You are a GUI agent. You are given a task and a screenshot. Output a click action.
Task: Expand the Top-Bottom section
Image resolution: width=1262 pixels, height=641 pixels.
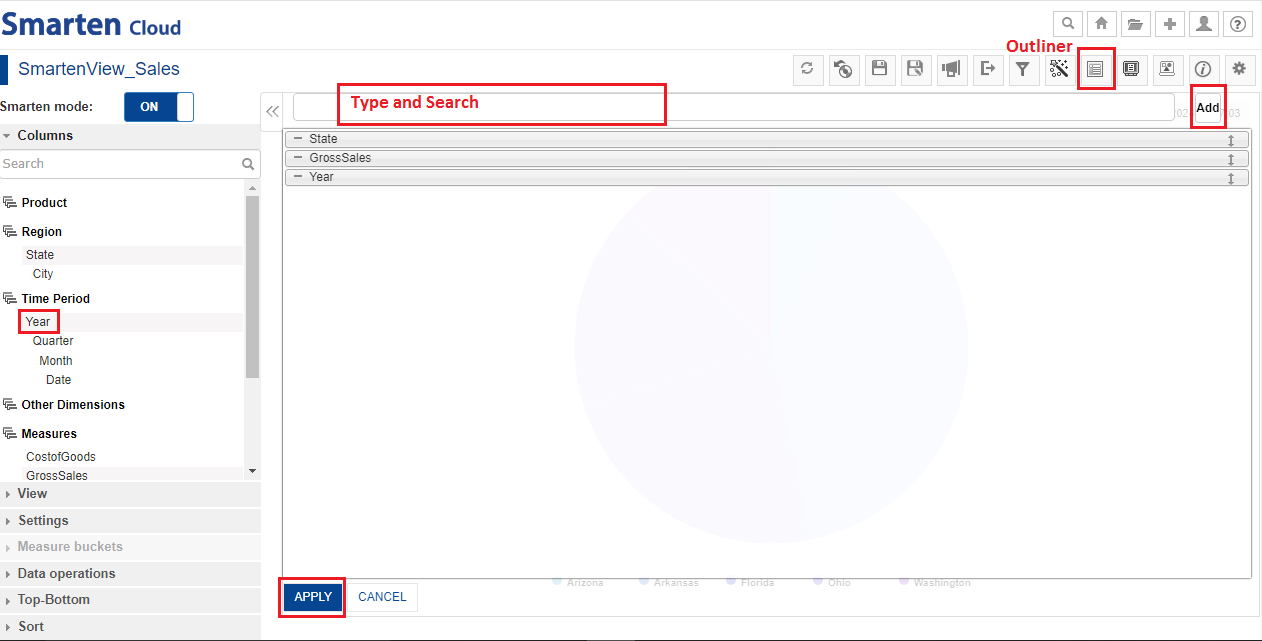click(x=130, y=600)
